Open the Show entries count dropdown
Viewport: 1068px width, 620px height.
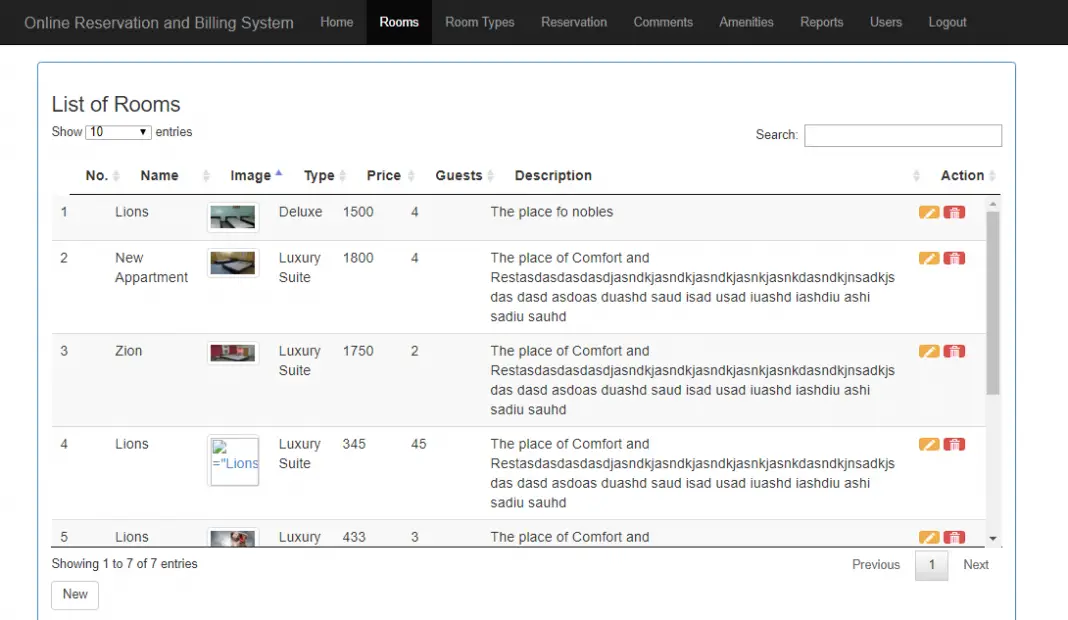118,132
